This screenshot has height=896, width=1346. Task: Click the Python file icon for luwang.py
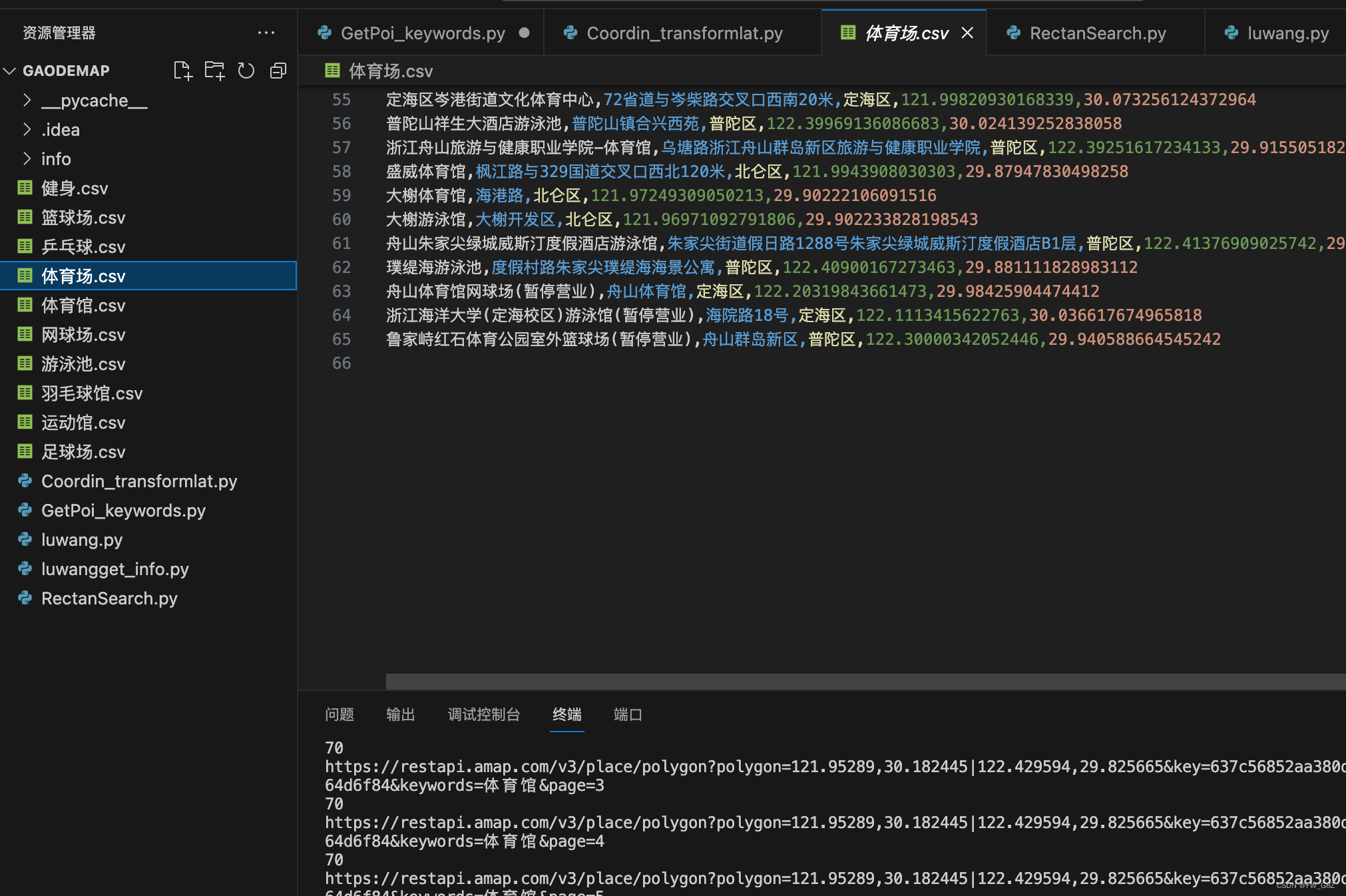coord(24,538)
